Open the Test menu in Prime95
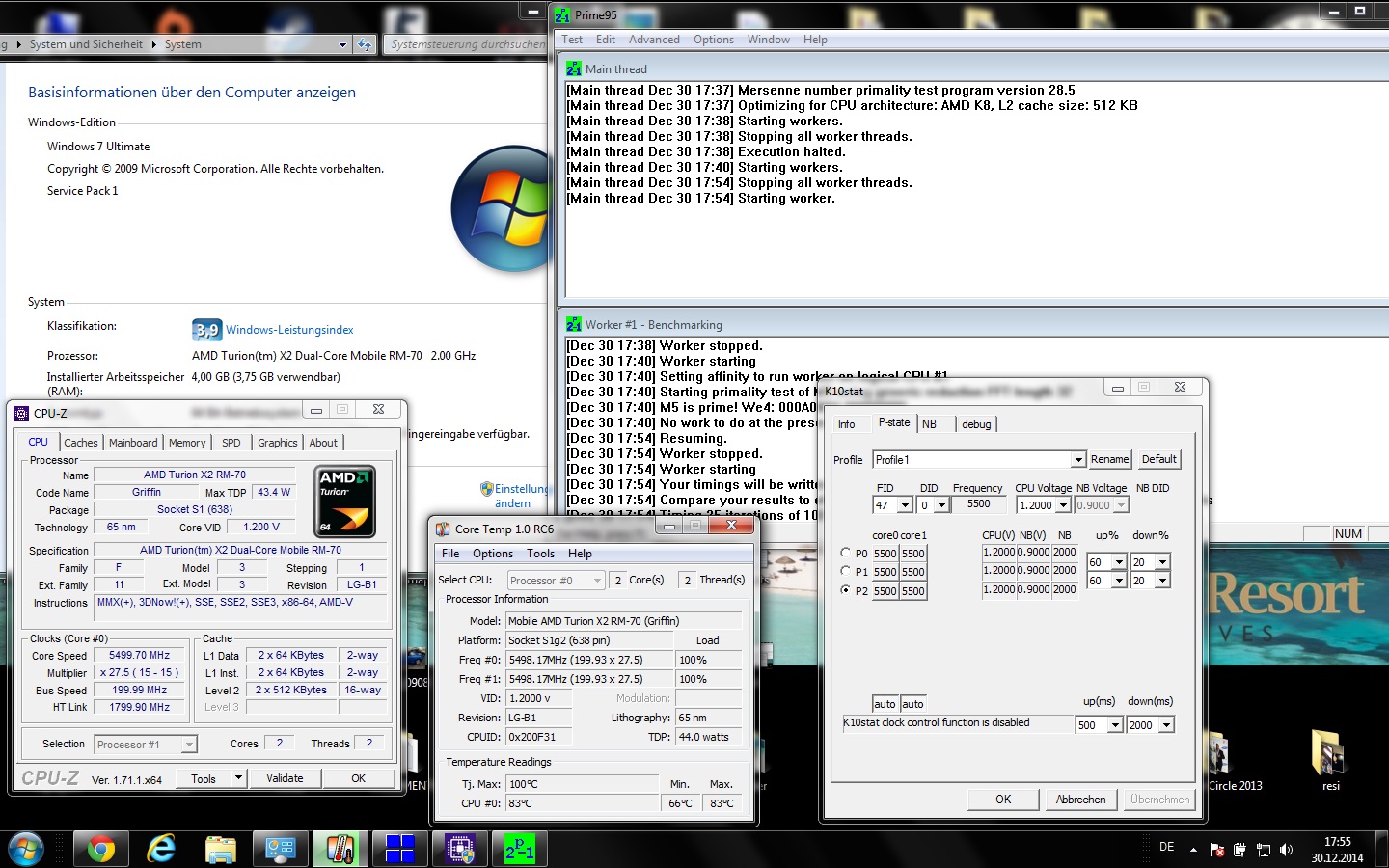Viewport: 1389px width, 868px height. click(572, 40)
